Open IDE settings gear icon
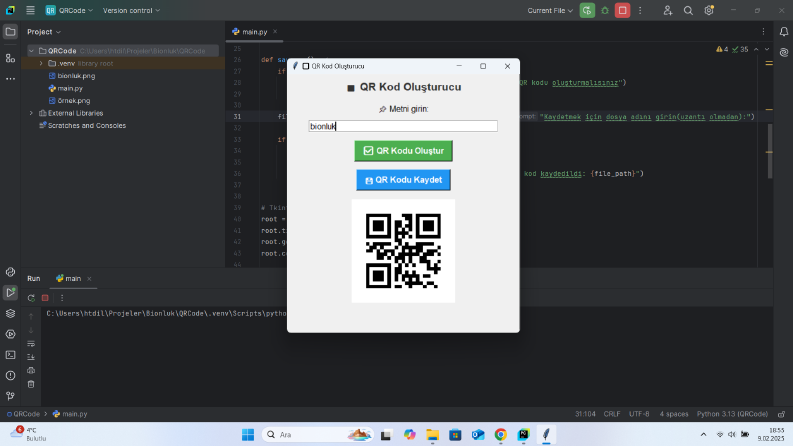The width and height of the screenshot is (793, 446). 709,10
